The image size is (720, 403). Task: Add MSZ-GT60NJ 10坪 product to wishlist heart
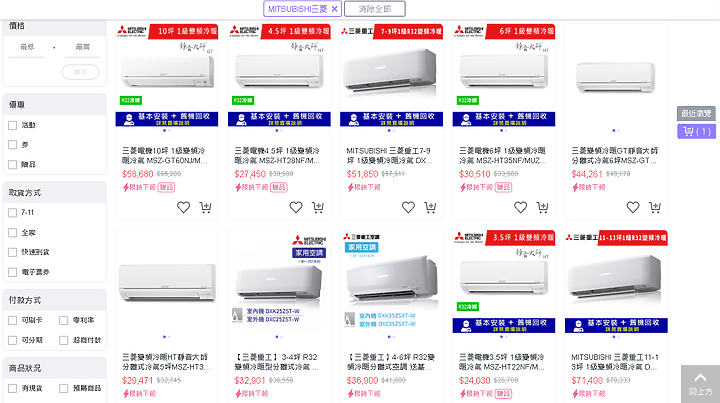183,207
